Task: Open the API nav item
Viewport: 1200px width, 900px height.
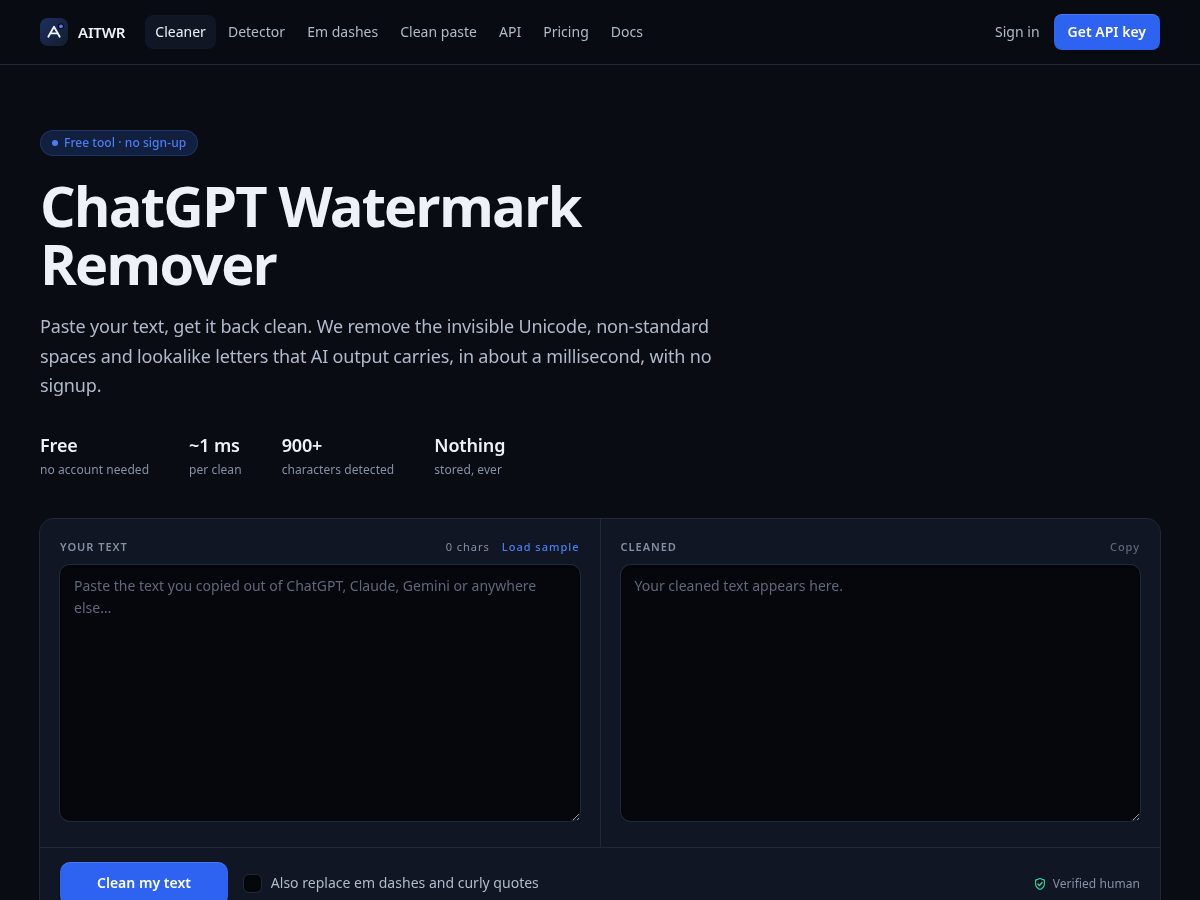Action: pos(510,32)
